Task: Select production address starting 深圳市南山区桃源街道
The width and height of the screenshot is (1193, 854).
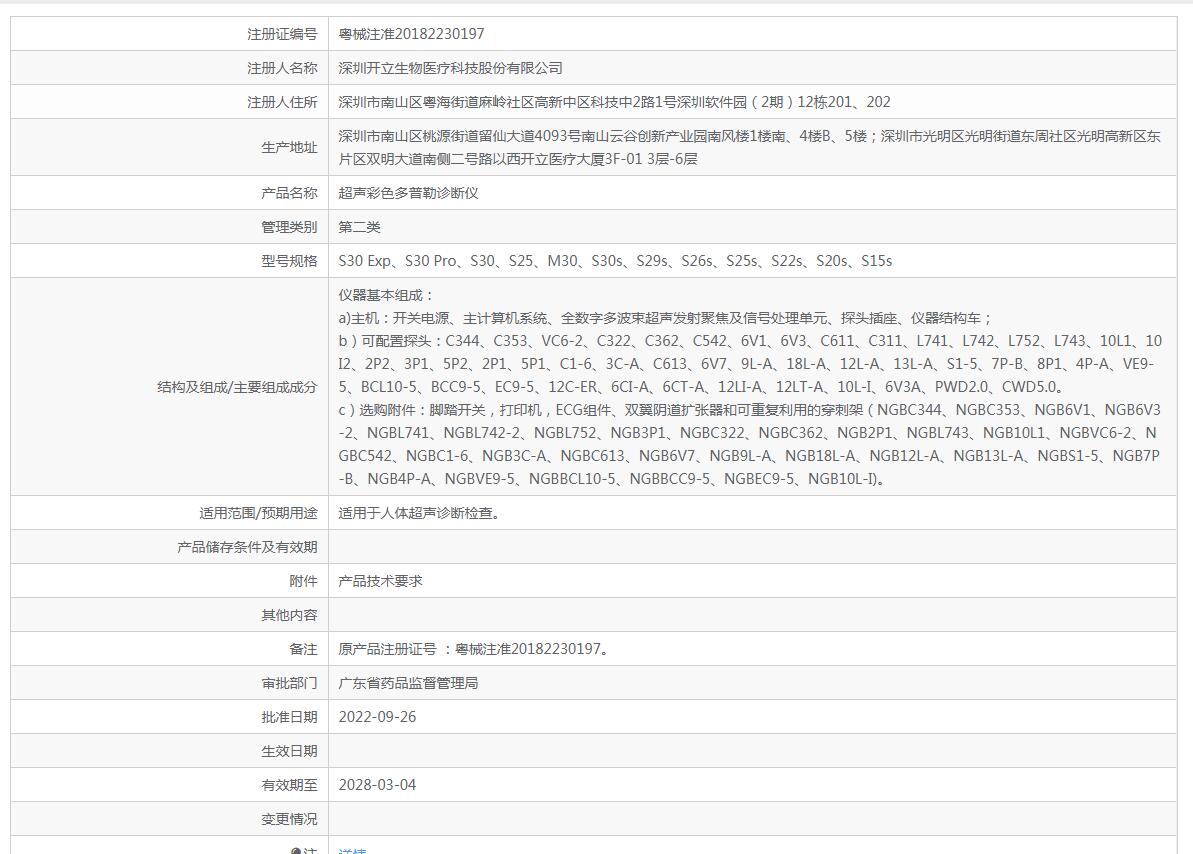Action: pyautogui.click(x=749, y=148)
